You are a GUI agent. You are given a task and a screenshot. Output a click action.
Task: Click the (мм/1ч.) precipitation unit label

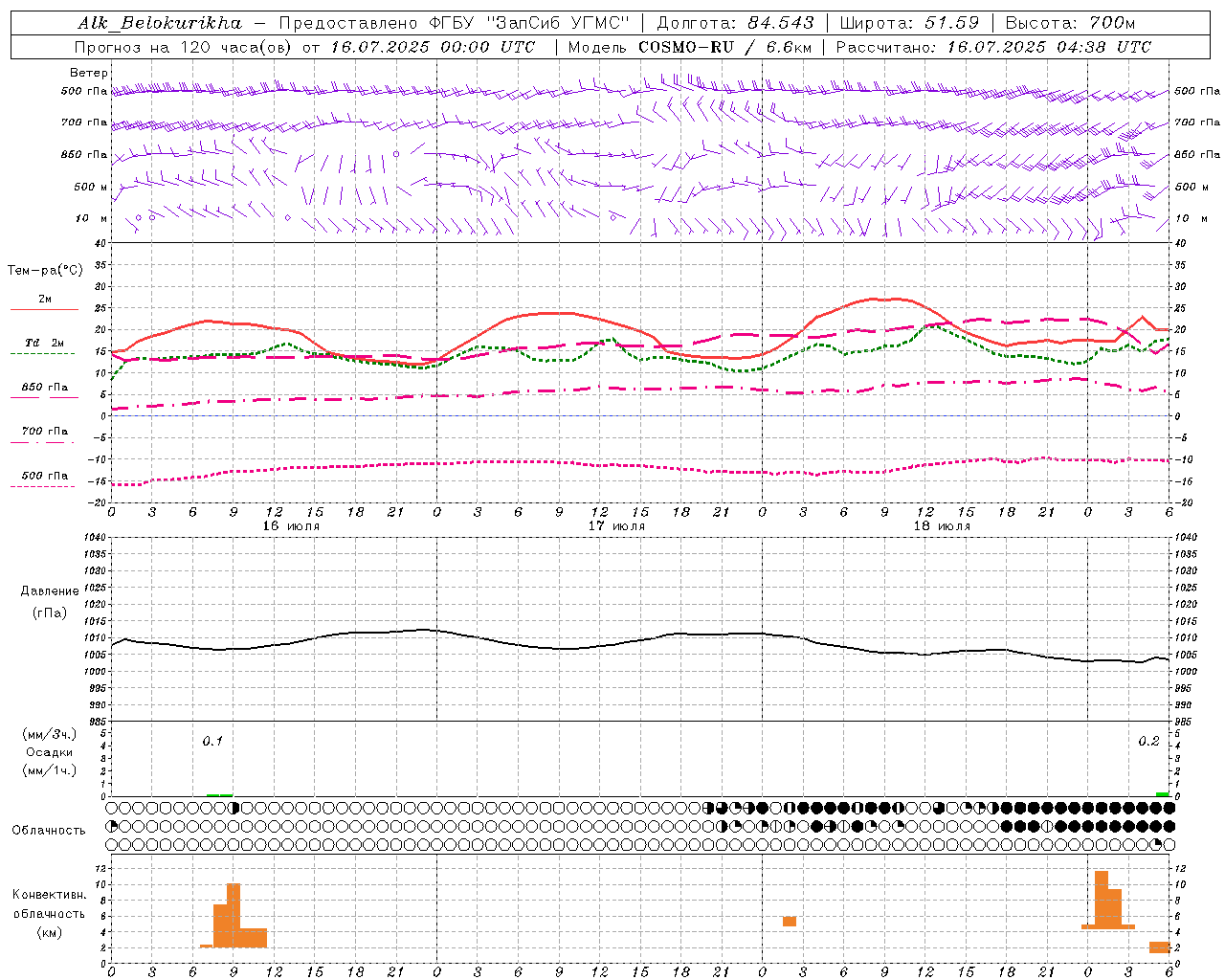coord(50,770)
